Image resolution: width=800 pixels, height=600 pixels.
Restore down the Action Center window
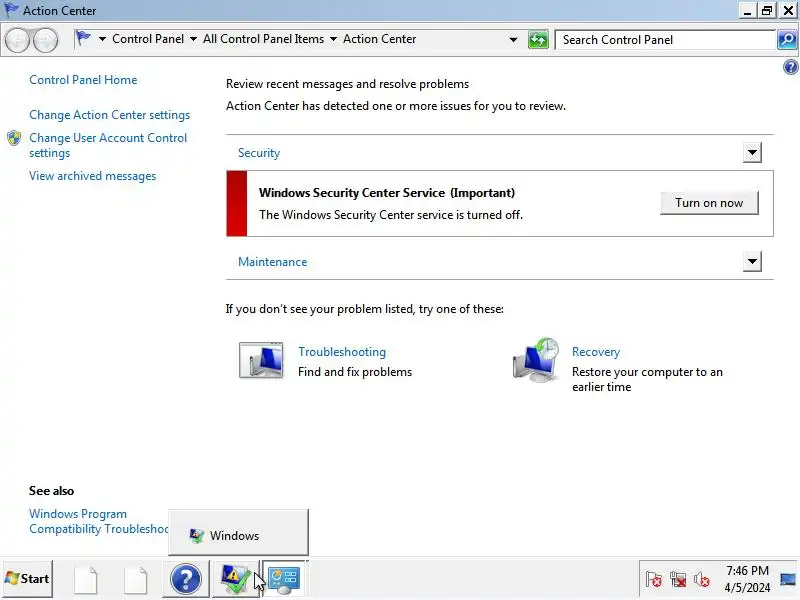pos(767,10)
